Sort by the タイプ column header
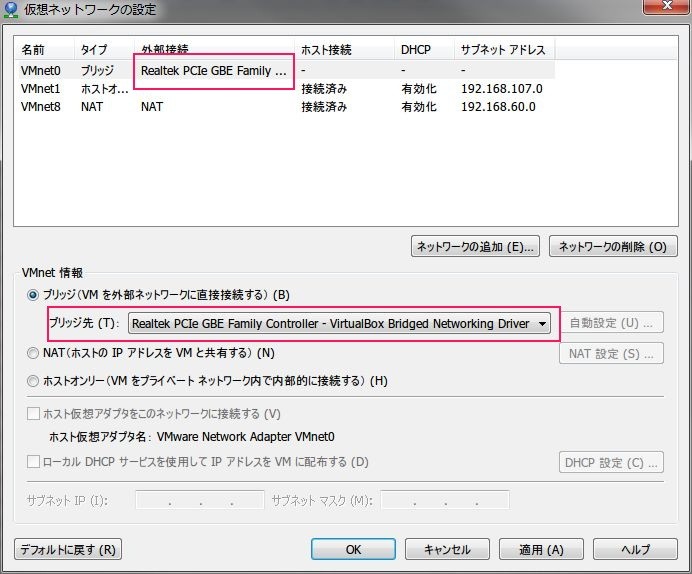This screenshot has height=574, width=692. tap(104, 50)
